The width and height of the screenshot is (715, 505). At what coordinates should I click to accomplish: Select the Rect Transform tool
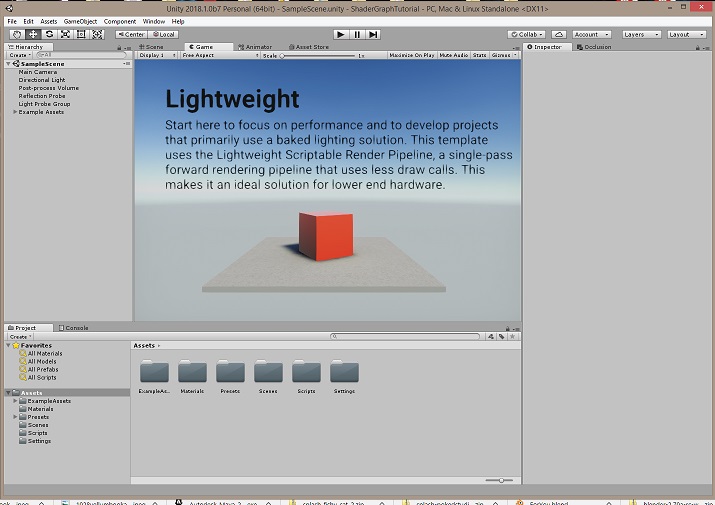(x=81, y=34)
